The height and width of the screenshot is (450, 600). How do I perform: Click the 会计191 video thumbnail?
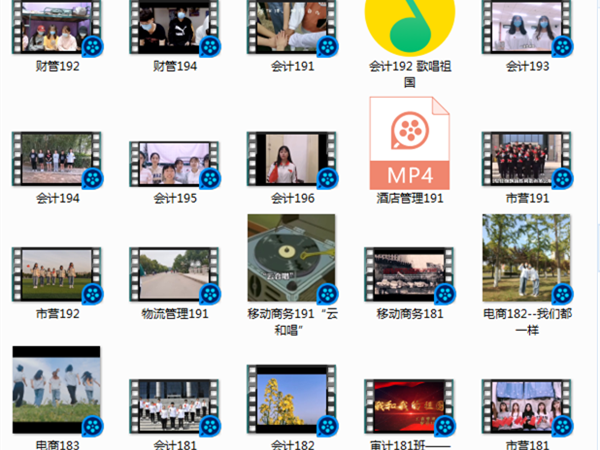point(291,27)
